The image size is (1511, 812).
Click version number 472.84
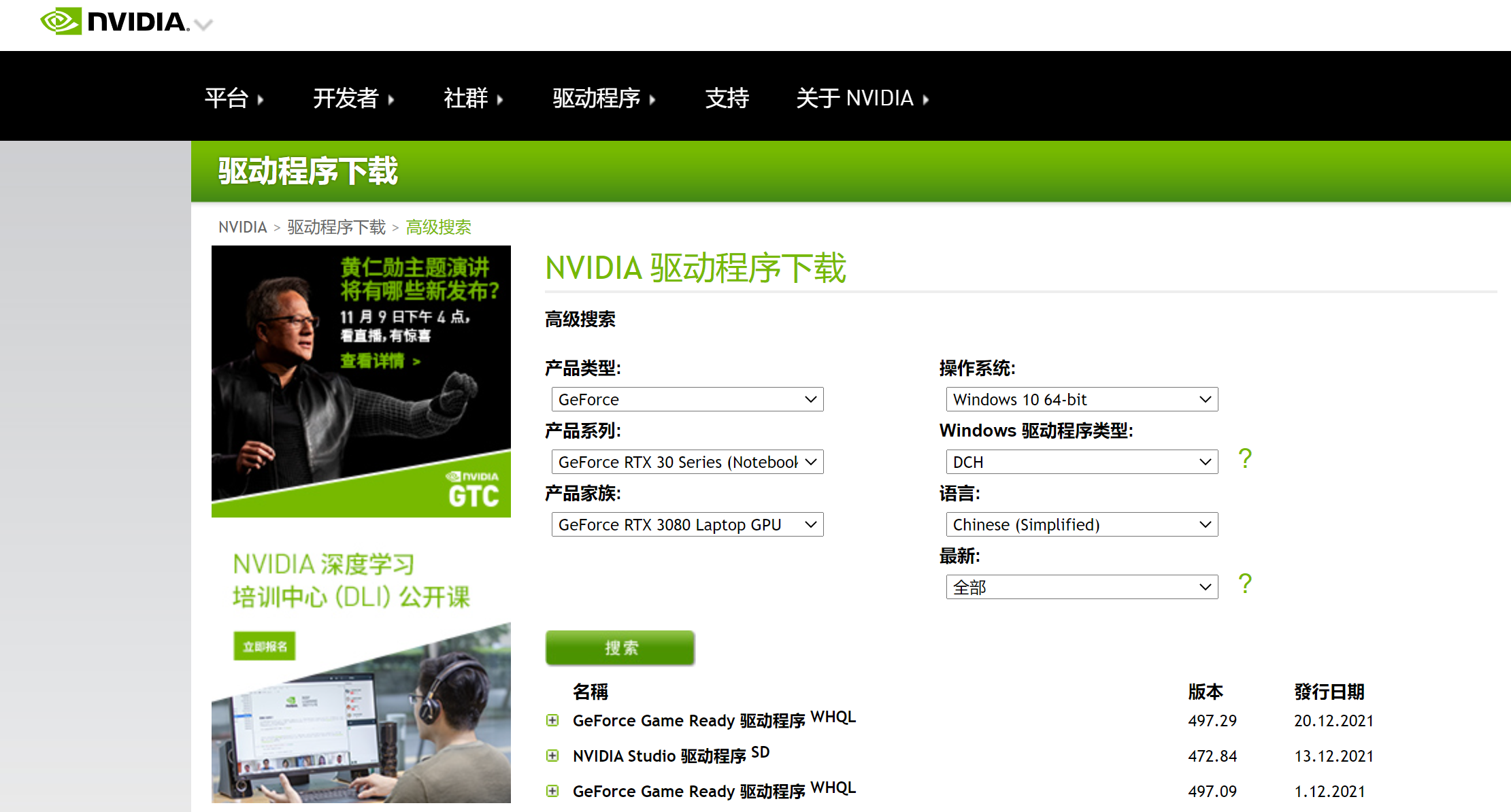(1212, 756)
